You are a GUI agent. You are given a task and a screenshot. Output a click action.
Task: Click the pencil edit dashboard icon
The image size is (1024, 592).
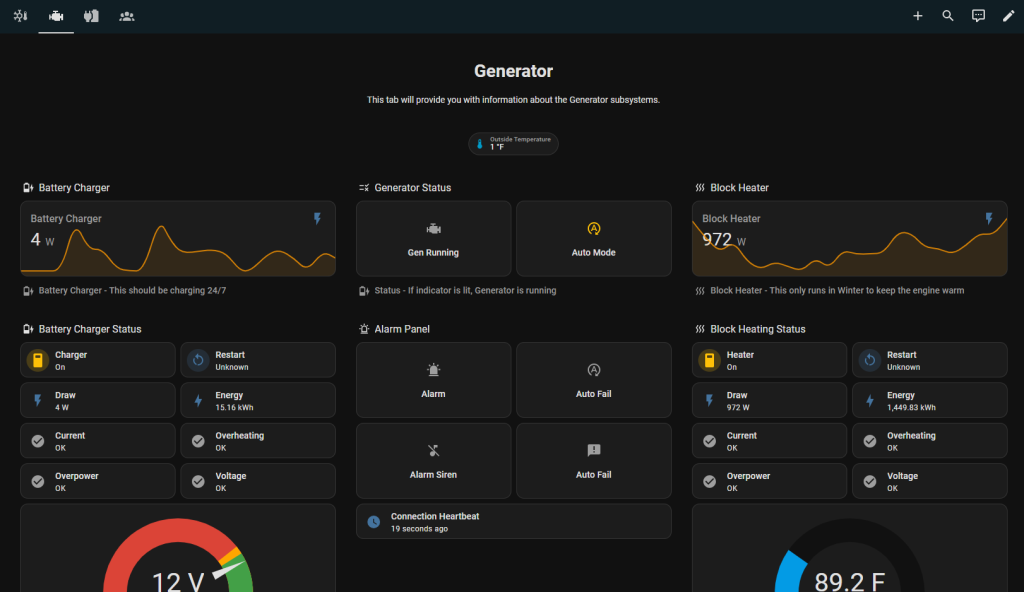pos(1008,16)
